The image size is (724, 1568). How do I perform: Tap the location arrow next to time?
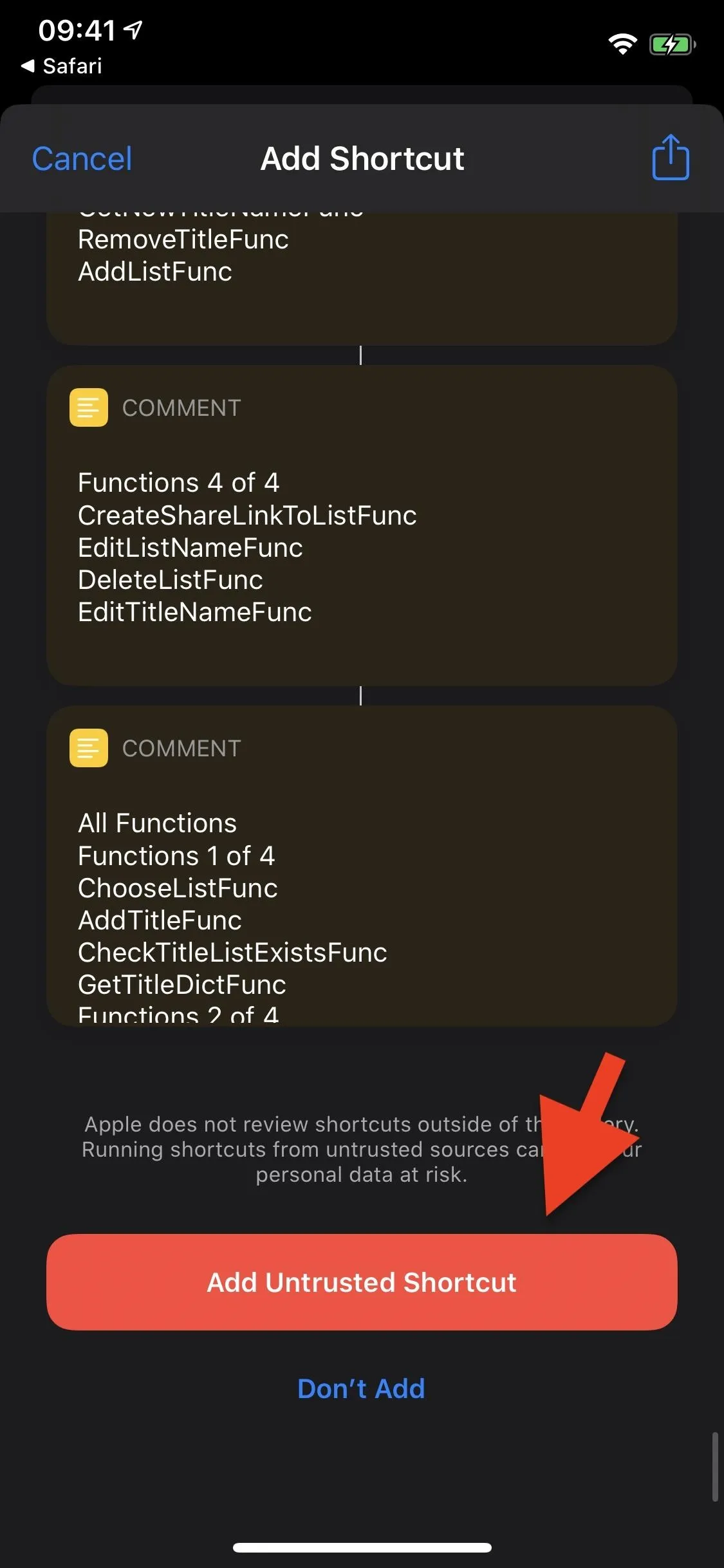[x=133, y=29]
